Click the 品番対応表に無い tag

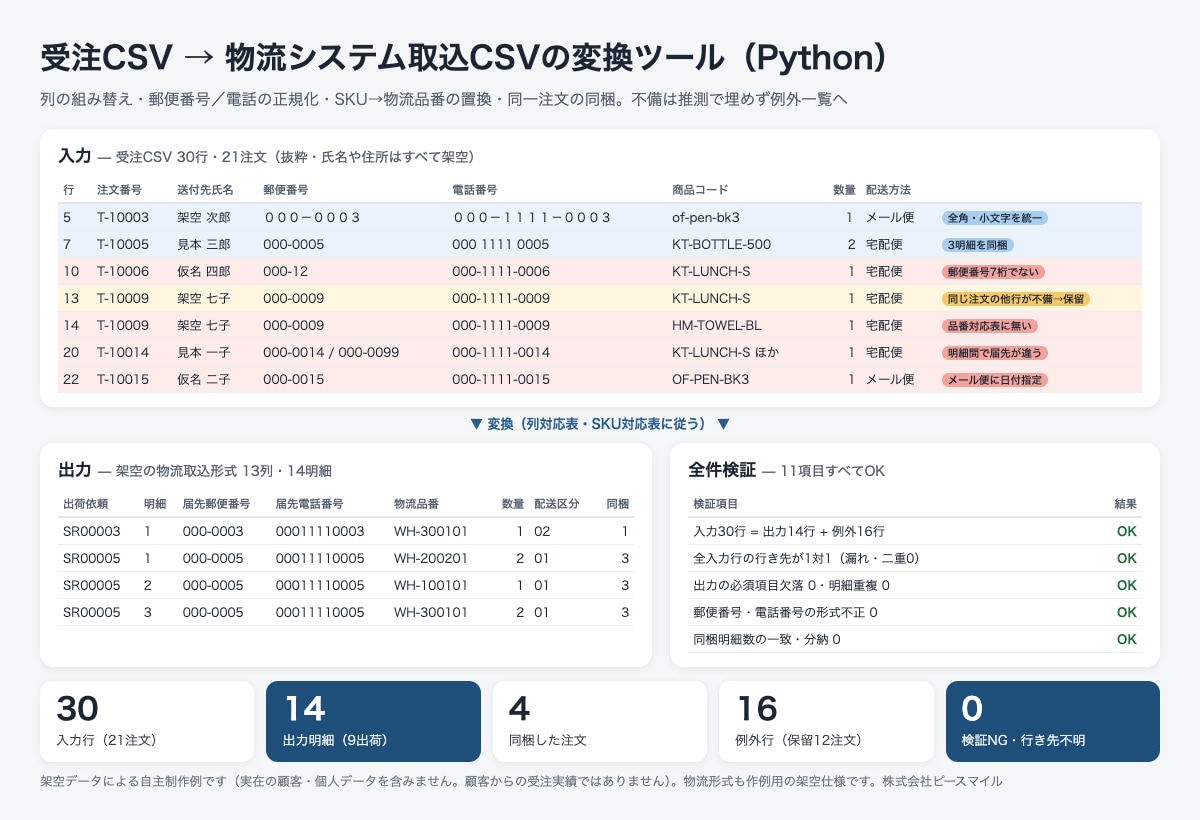(x=989, y=325)
